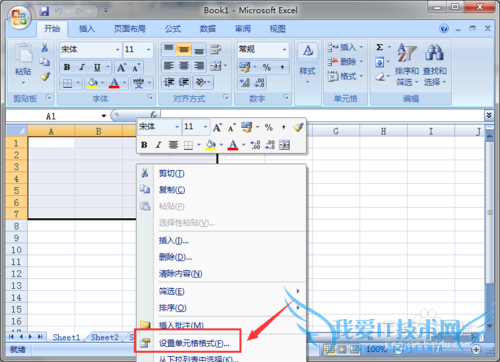The height and width of the screenshot is (362, 500).
Task: Click the increase indent icon
Action: [184, 82]
